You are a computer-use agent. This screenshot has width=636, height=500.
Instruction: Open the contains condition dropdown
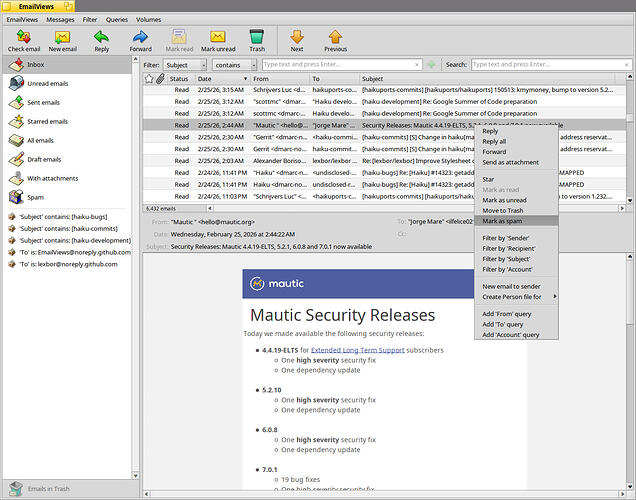coord(234,65)
